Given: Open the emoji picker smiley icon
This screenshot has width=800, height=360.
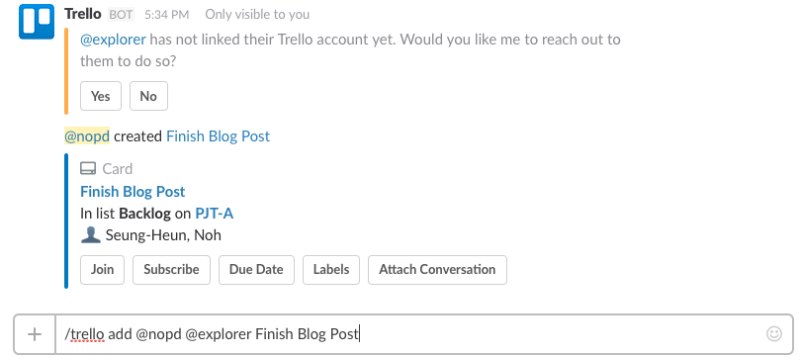Looking at the screenshot, I should 774,334.
